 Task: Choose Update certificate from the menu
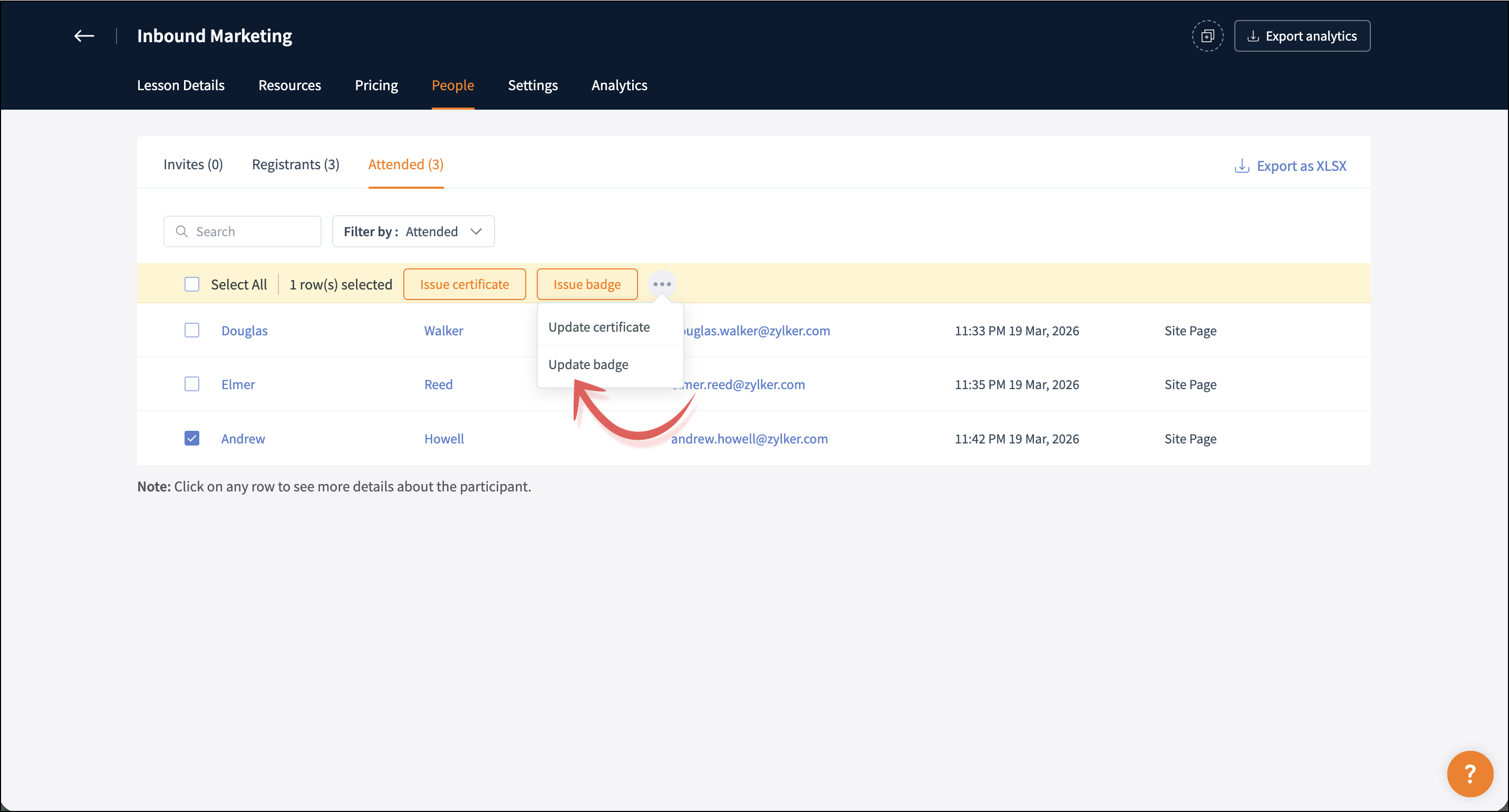(598, 327)
